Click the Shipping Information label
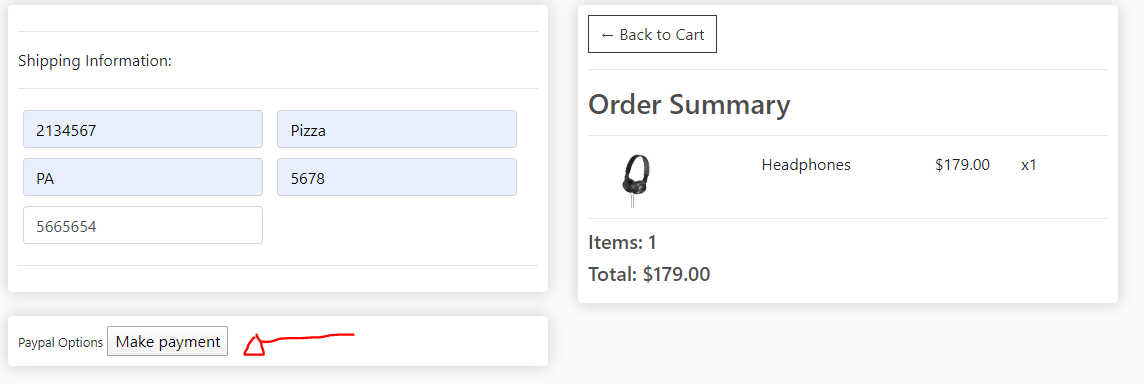The height and width of the screenshot is (384, 1144). tap(95, 61)
